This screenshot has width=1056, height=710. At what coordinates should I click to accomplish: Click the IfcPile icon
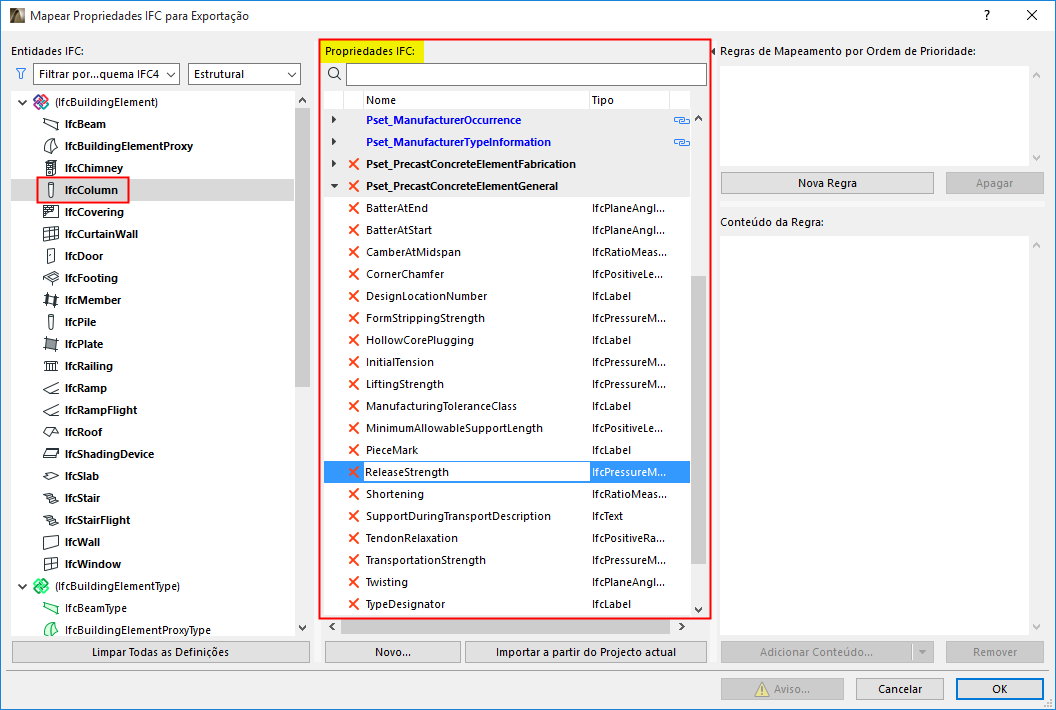[51, 322]
